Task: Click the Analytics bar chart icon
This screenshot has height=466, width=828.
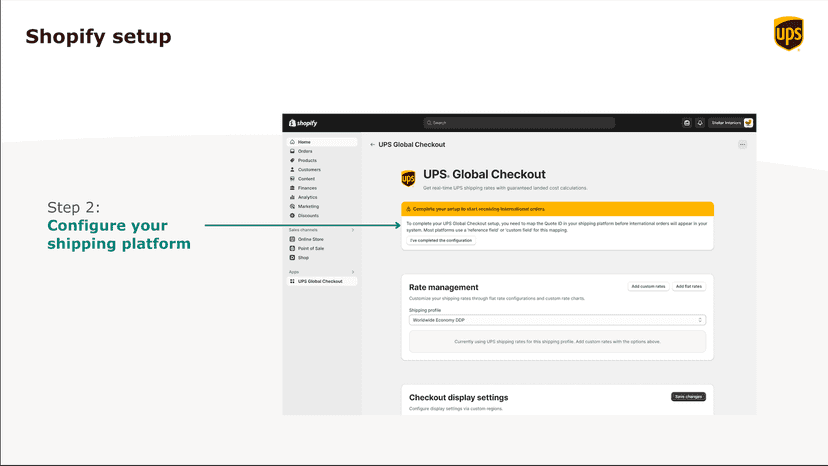Action: point(292,197)
